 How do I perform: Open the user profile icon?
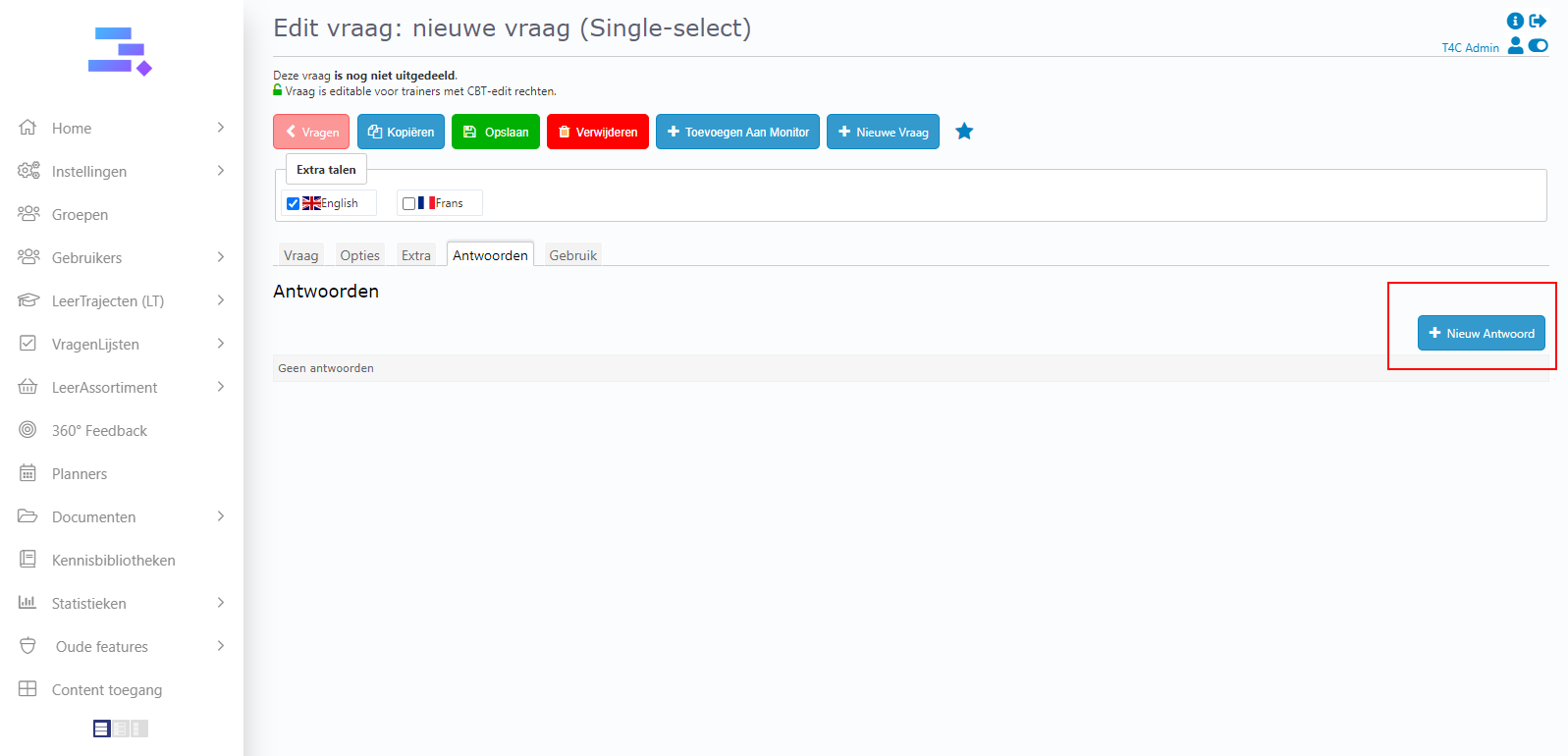[1515, 46]
